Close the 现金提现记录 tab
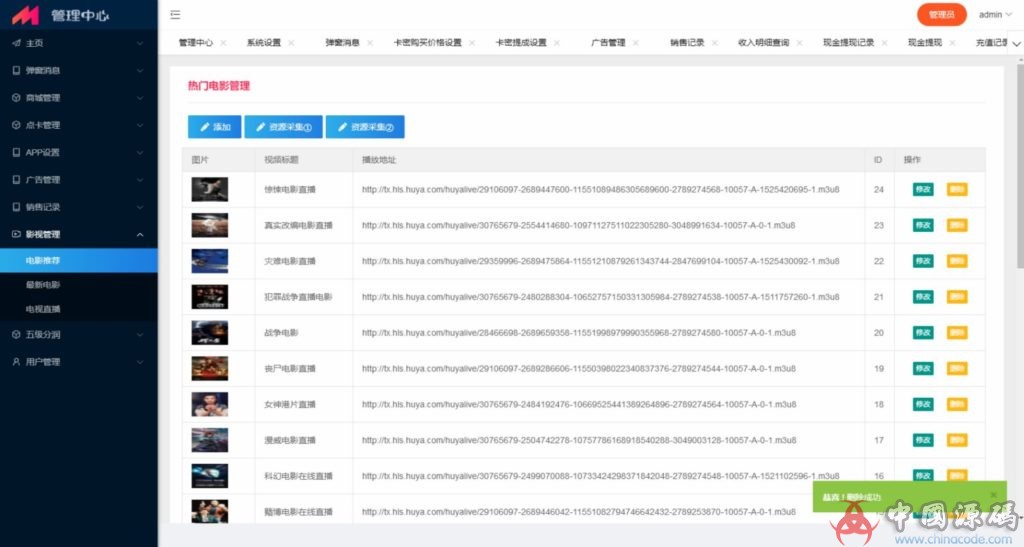Image resolution: width=1024 pixels, height=547 pixels. click(884, 43)
